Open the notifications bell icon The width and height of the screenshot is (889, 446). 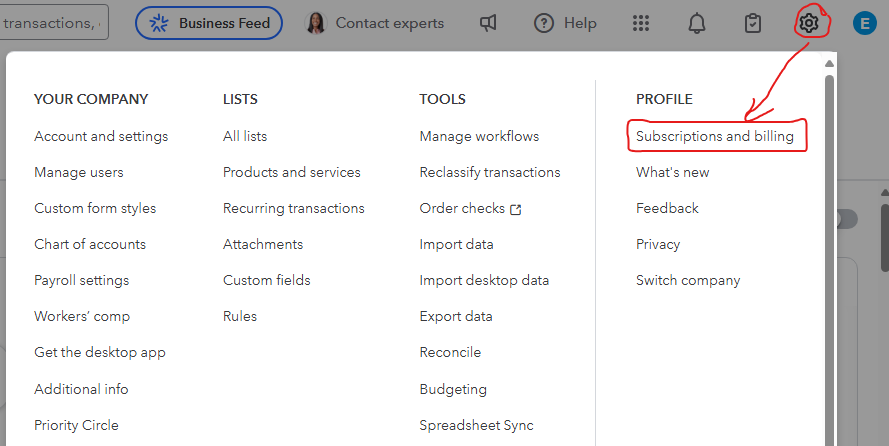pos(697,23)
